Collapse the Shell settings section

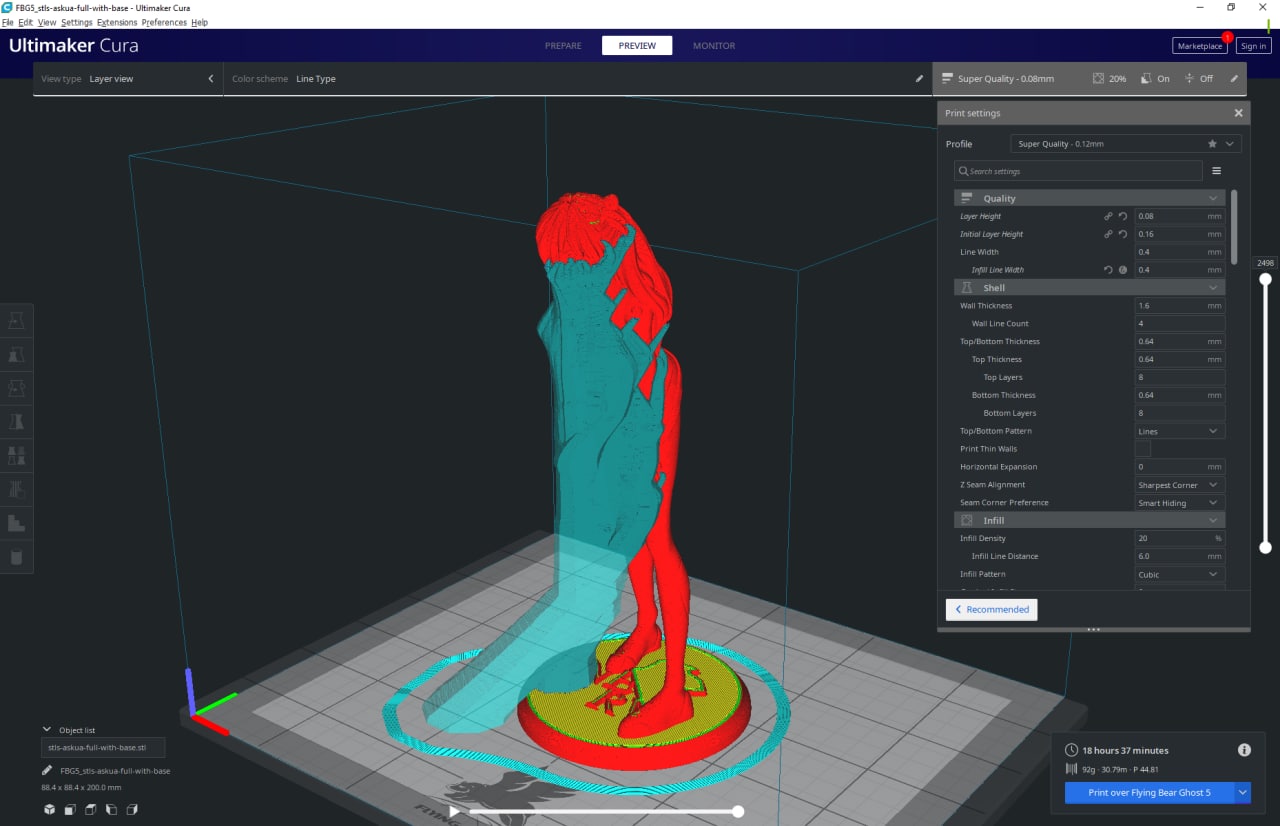tap(1089, 288)
